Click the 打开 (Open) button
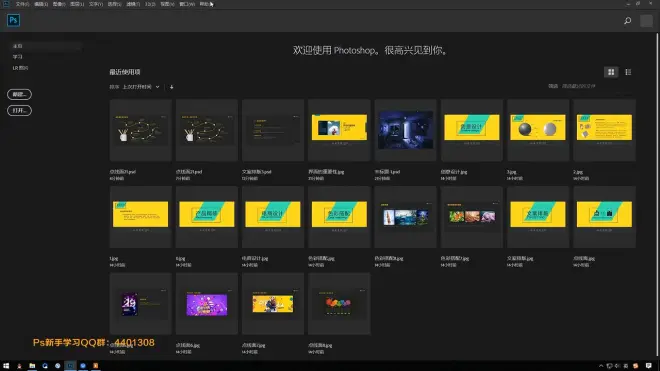Image resolution: width=660 pixels, height=371 pixels. pos(19,110)
